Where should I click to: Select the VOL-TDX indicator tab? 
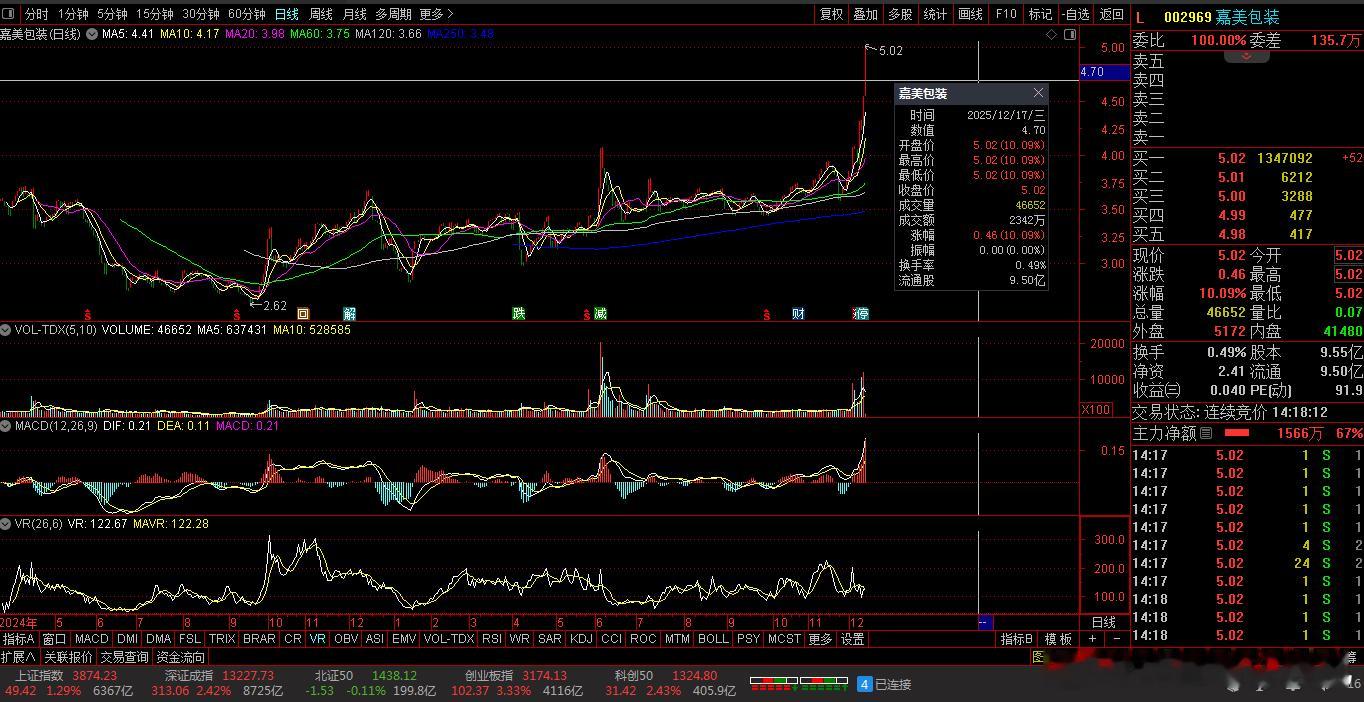click(x=449, y=639)
